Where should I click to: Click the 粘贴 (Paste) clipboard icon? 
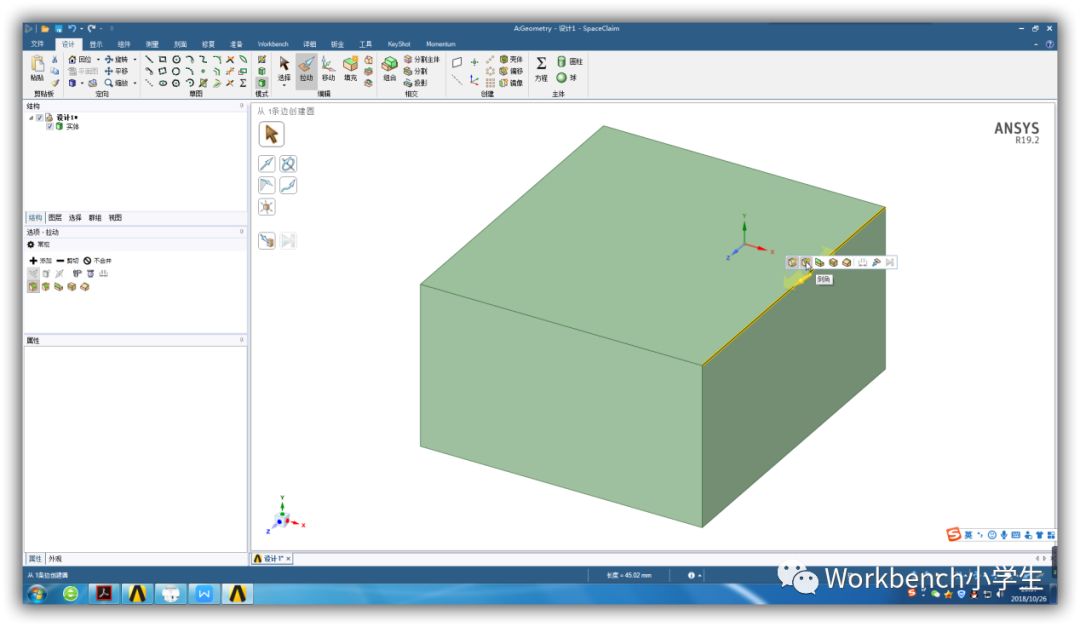[x=37, y=69]
